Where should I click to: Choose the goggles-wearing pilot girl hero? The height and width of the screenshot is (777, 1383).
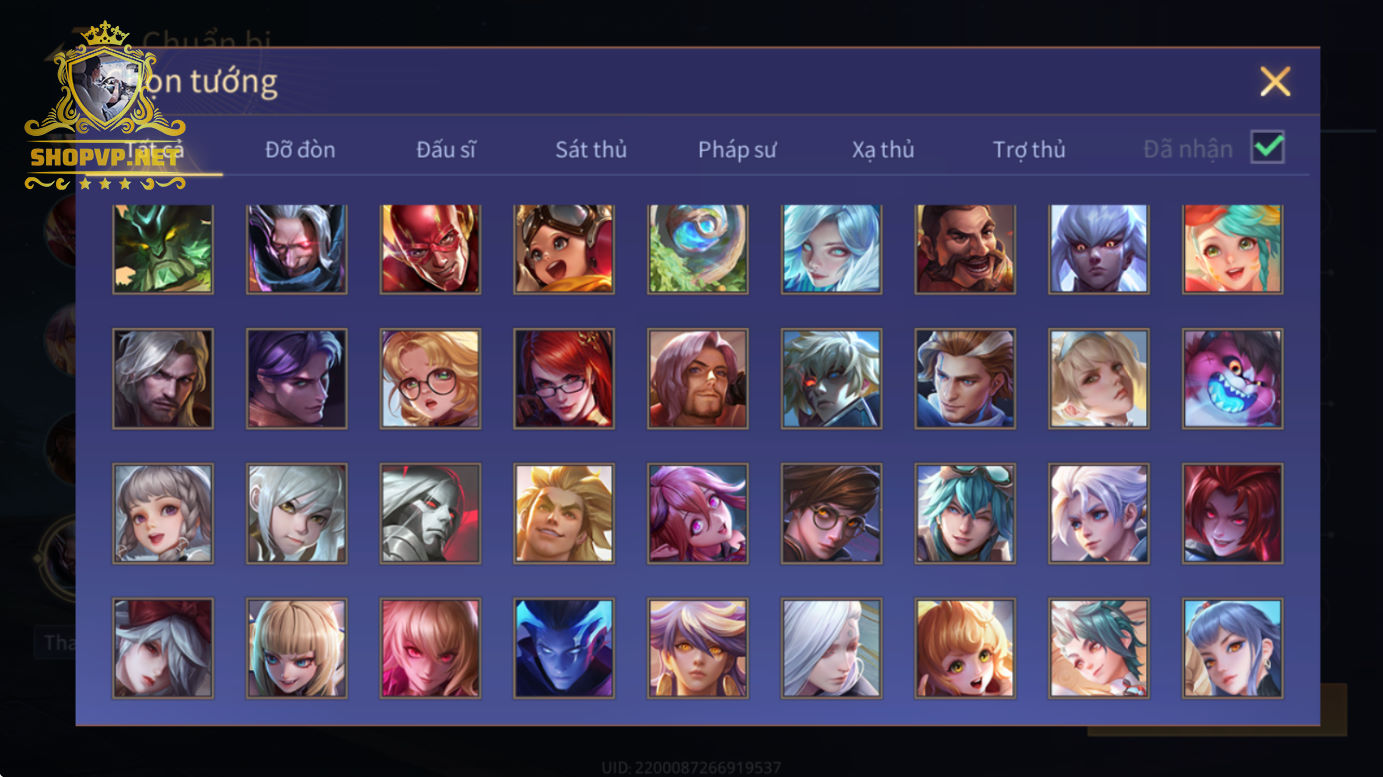point(564,249)
